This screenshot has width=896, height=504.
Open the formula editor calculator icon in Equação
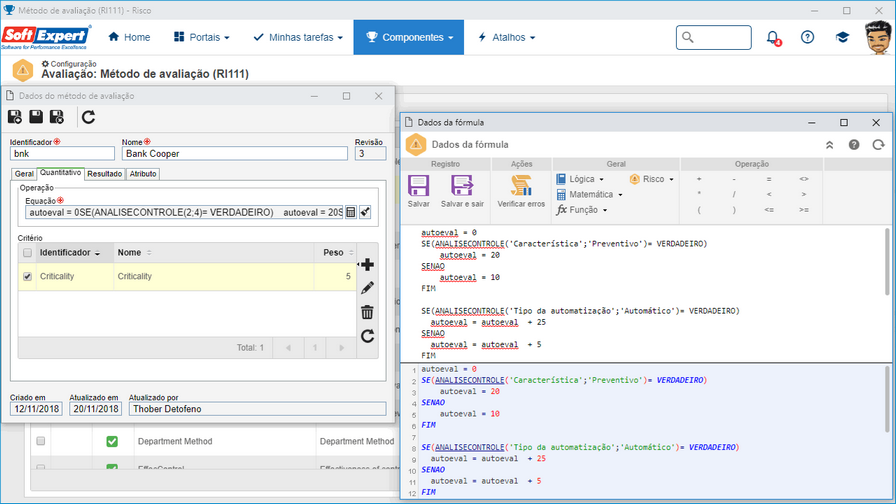[351, 212]
